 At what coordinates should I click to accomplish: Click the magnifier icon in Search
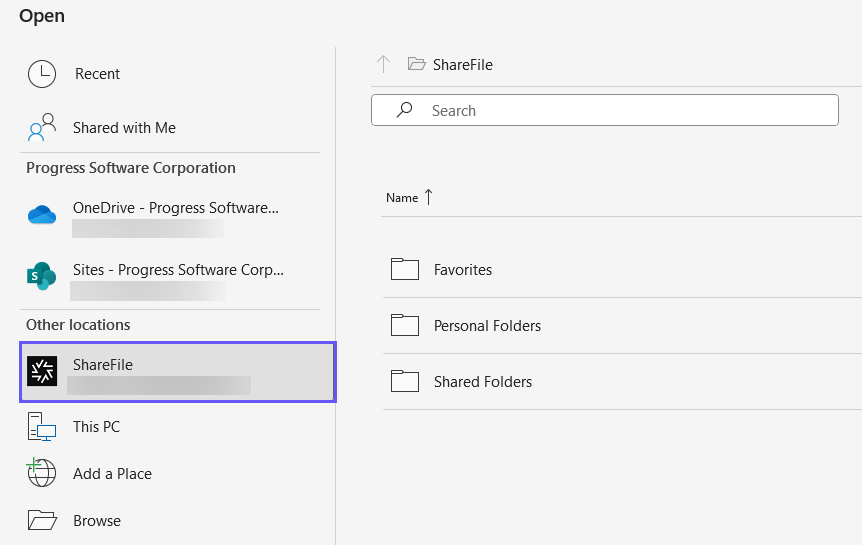[x=404, y=110]
